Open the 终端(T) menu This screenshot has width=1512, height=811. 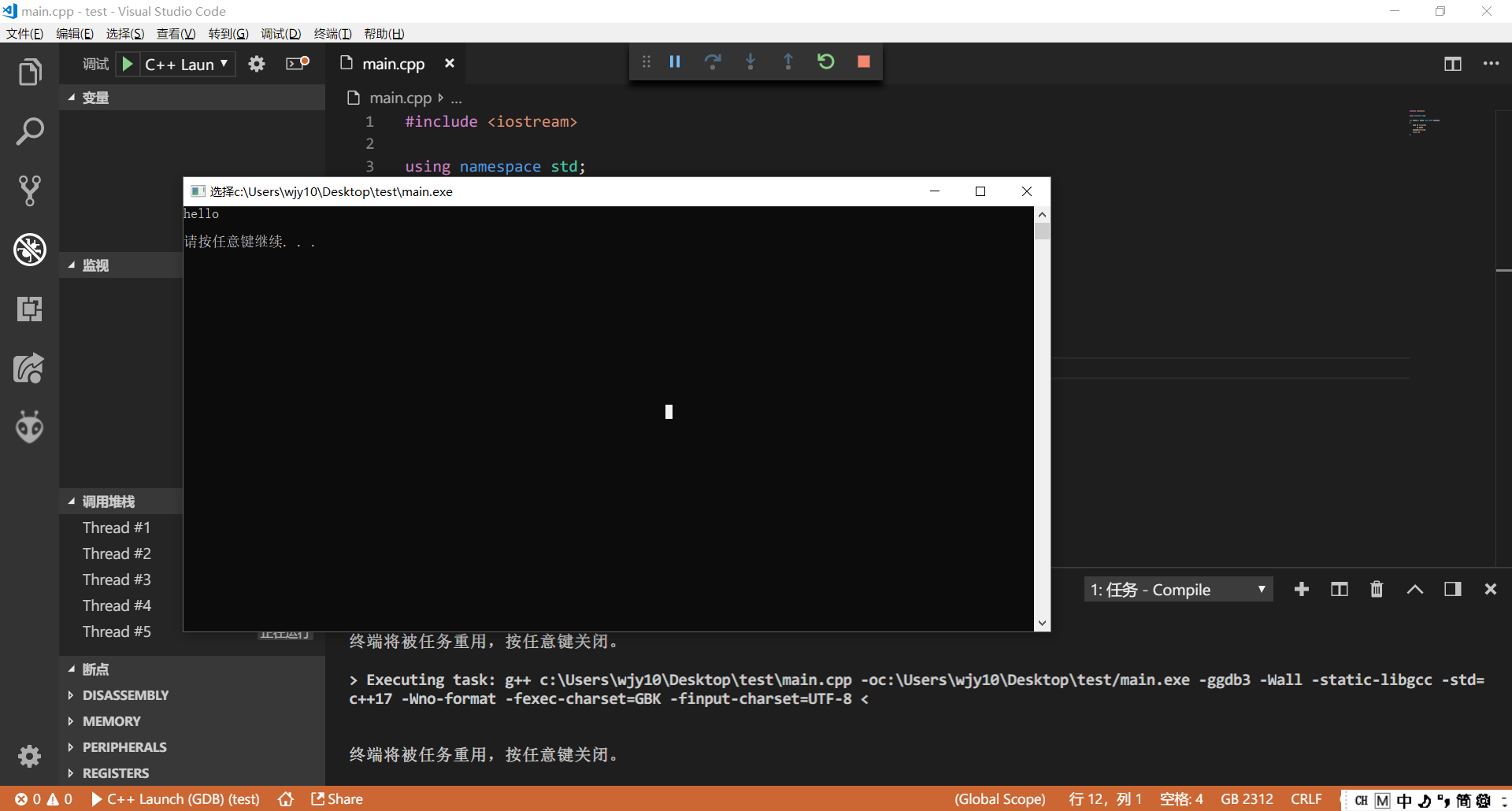332,33
